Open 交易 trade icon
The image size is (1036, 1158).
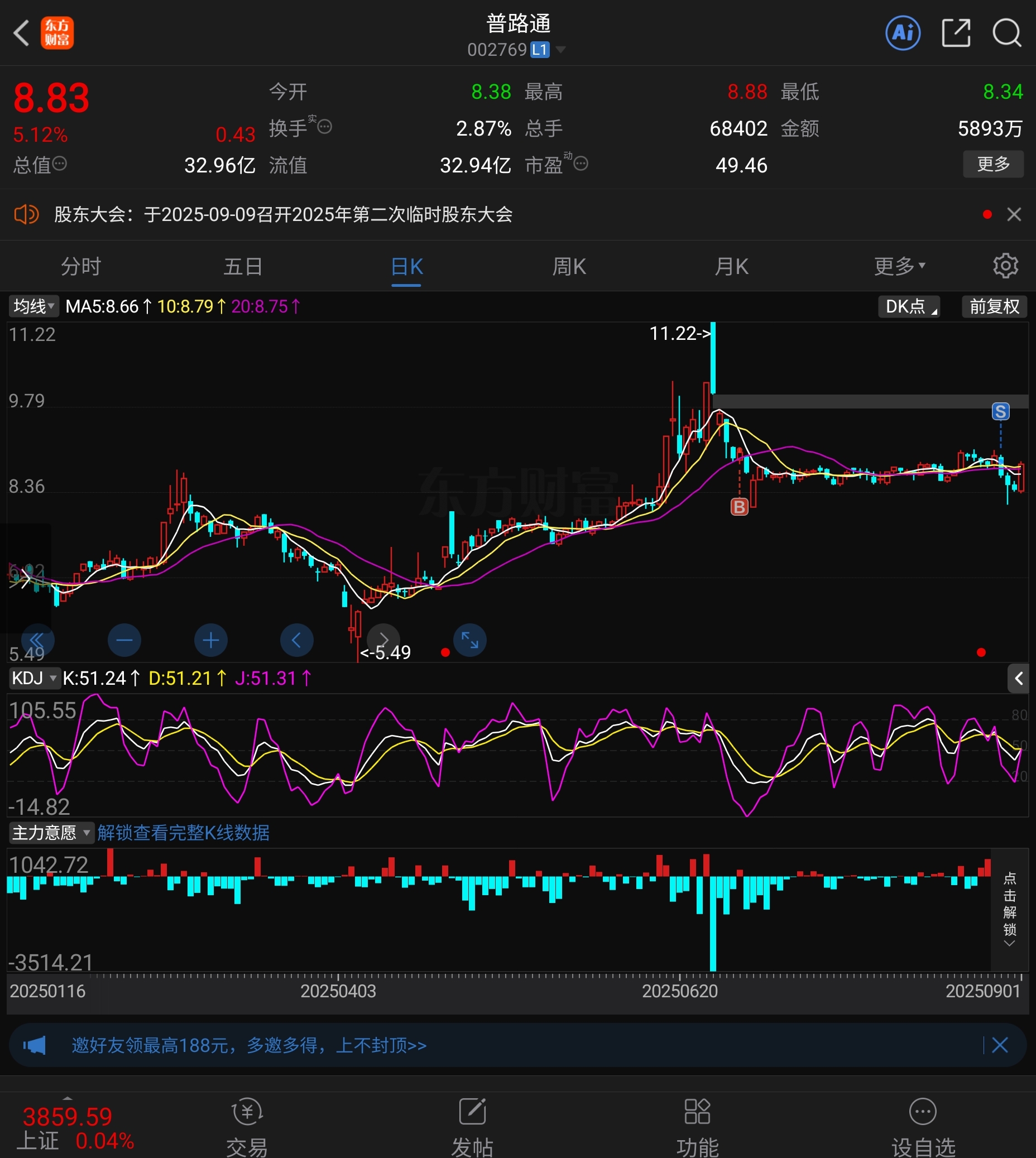click(247, 1127)
